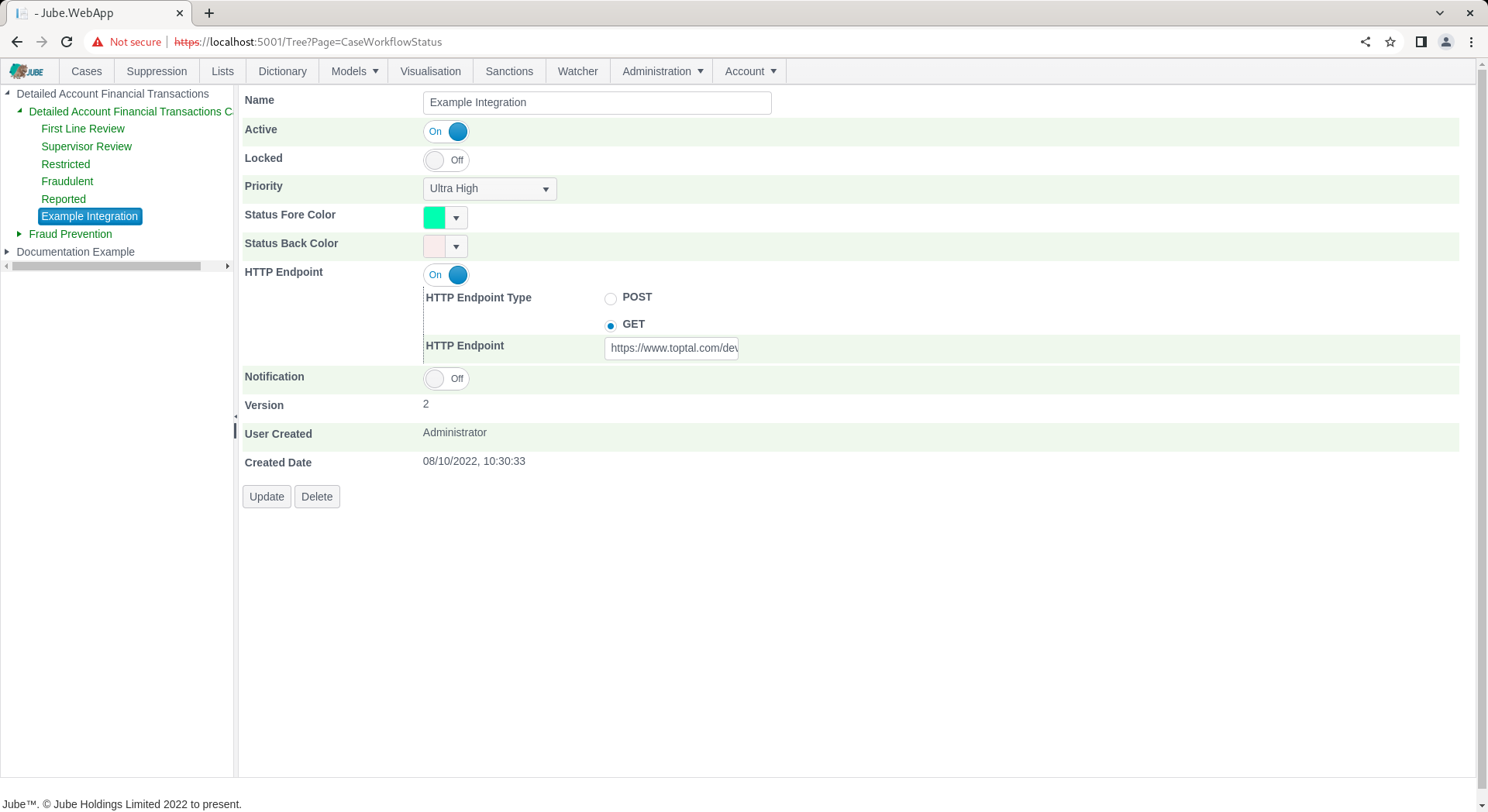Open the Models menu dropdown

click(354, 71)
